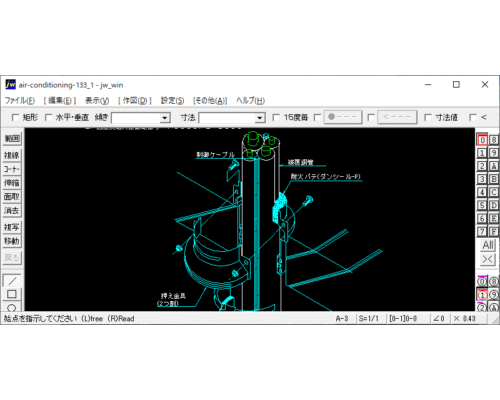
Task: Enable the 15度毎 checkbox
Action: click(276, 117)
